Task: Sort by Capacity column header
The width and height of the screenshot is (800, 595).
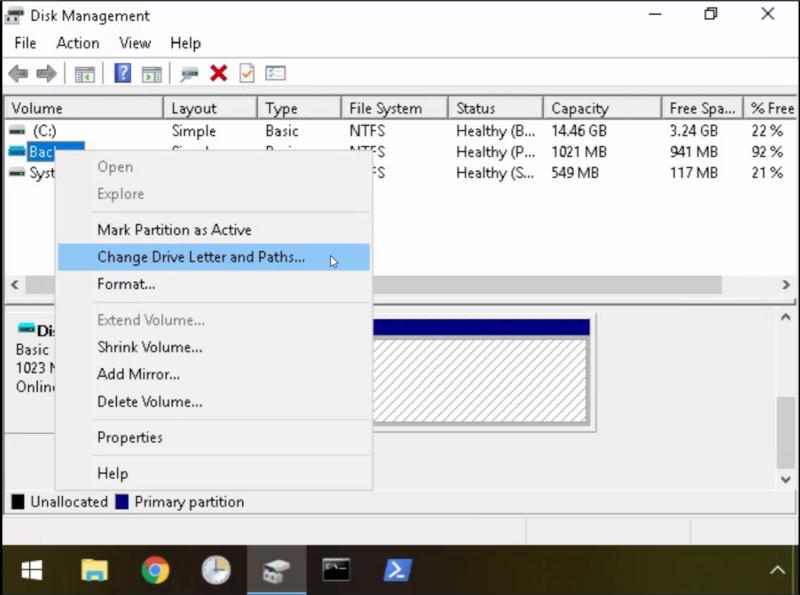Action: [580, 108]
